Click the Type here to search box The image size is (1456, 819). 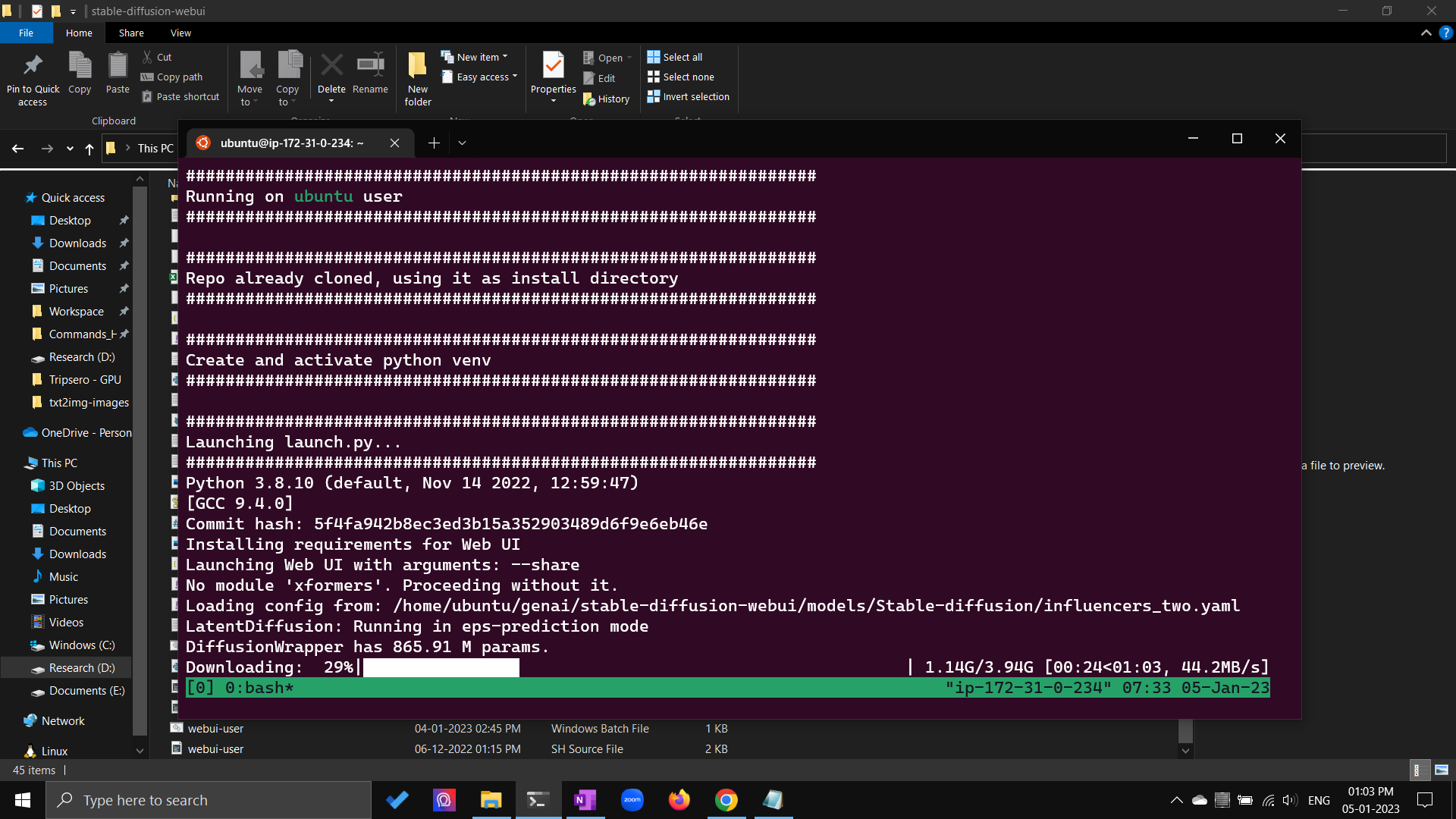[x=209, y=800]
